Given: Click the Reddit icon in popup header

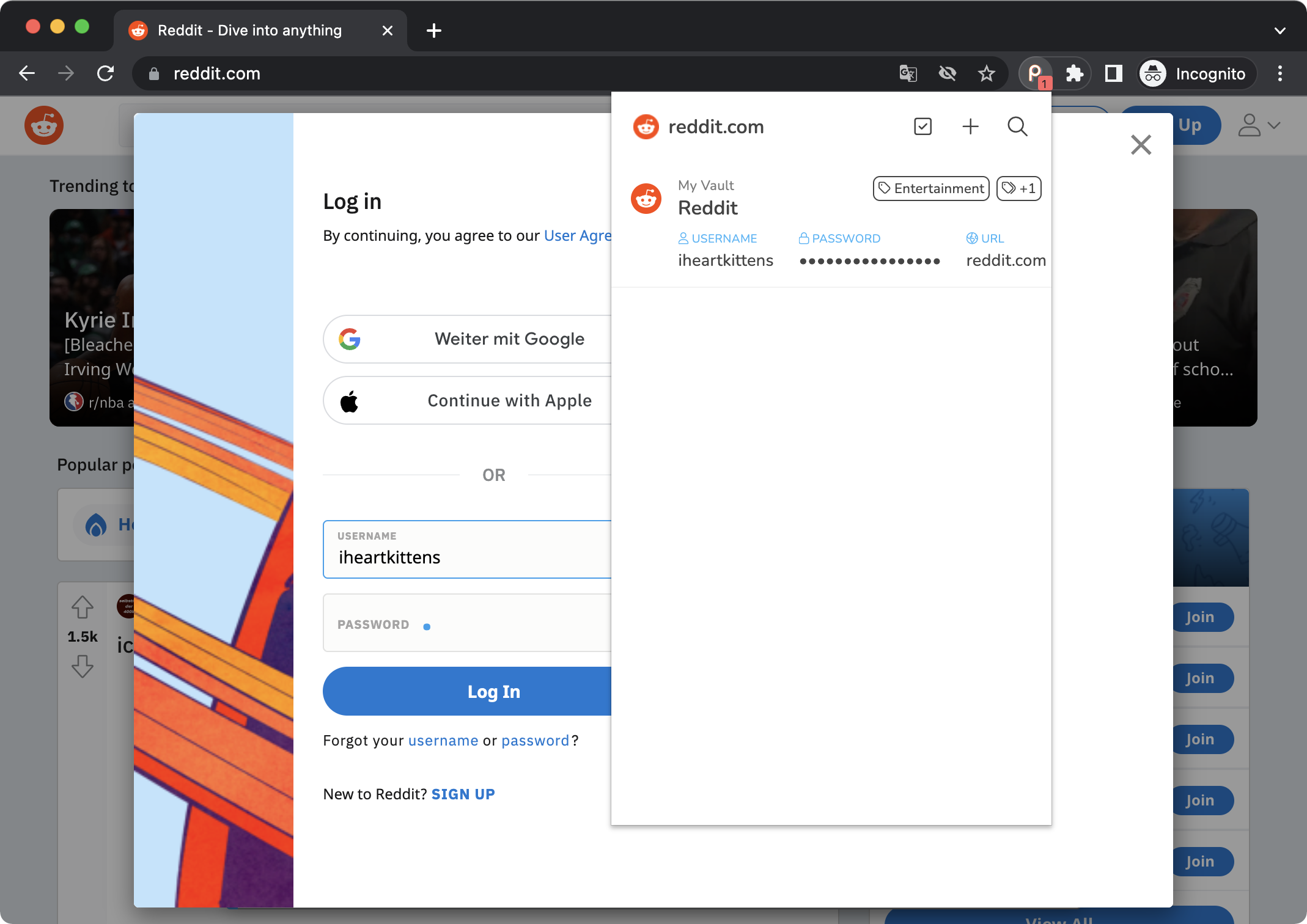Looking at the screenshot, I should pos(646,127).
